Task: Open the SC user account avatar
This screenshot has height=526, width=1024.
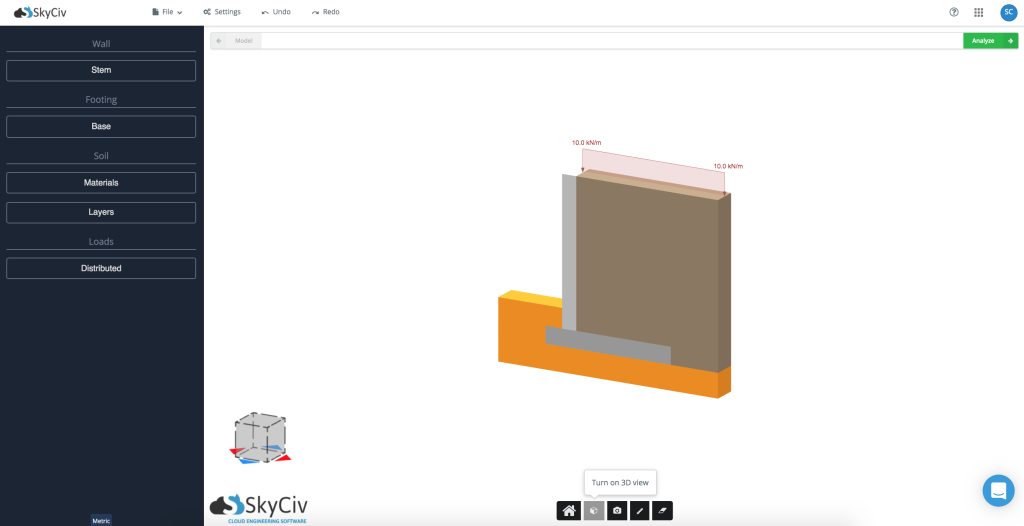Action: (x=1008, y=12)
